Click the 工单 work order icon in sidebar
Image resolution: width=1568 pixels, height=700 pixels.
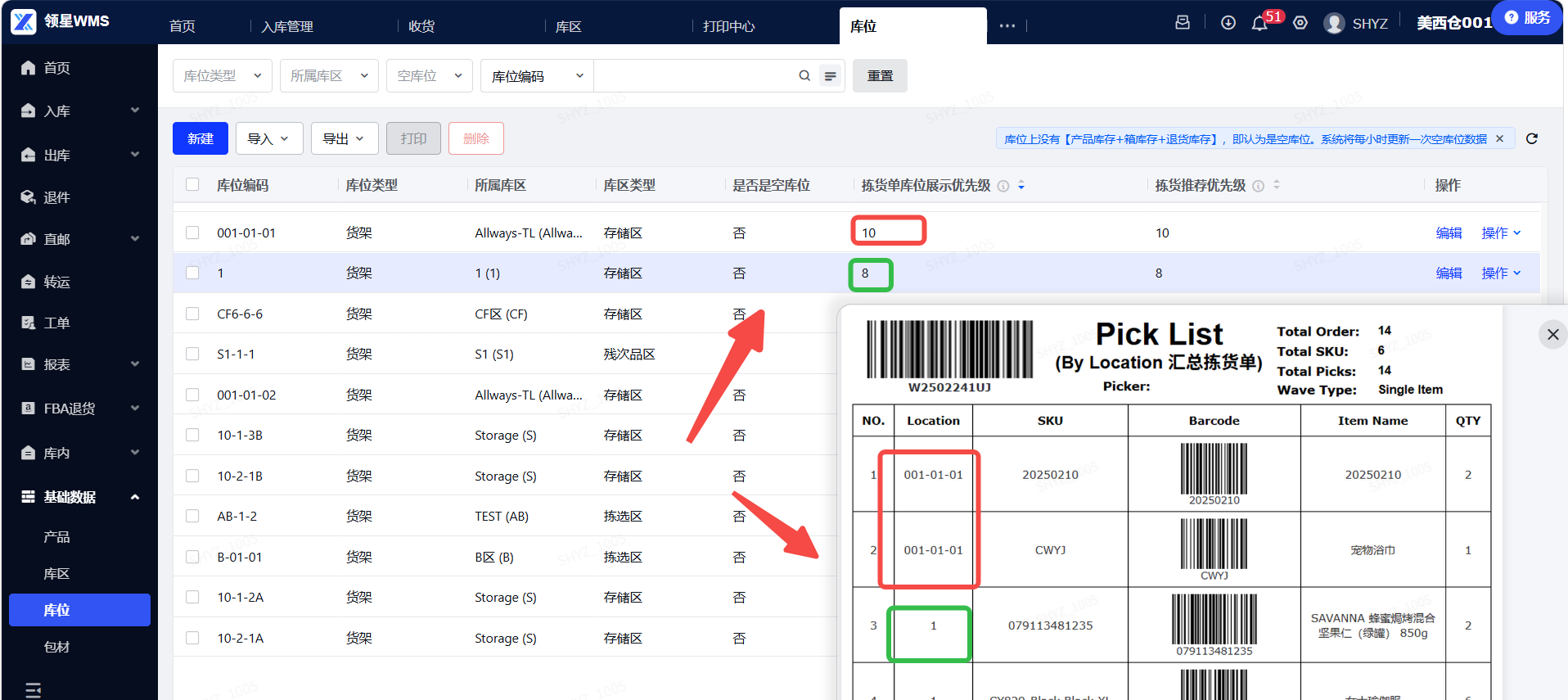(x=28, y=323)
